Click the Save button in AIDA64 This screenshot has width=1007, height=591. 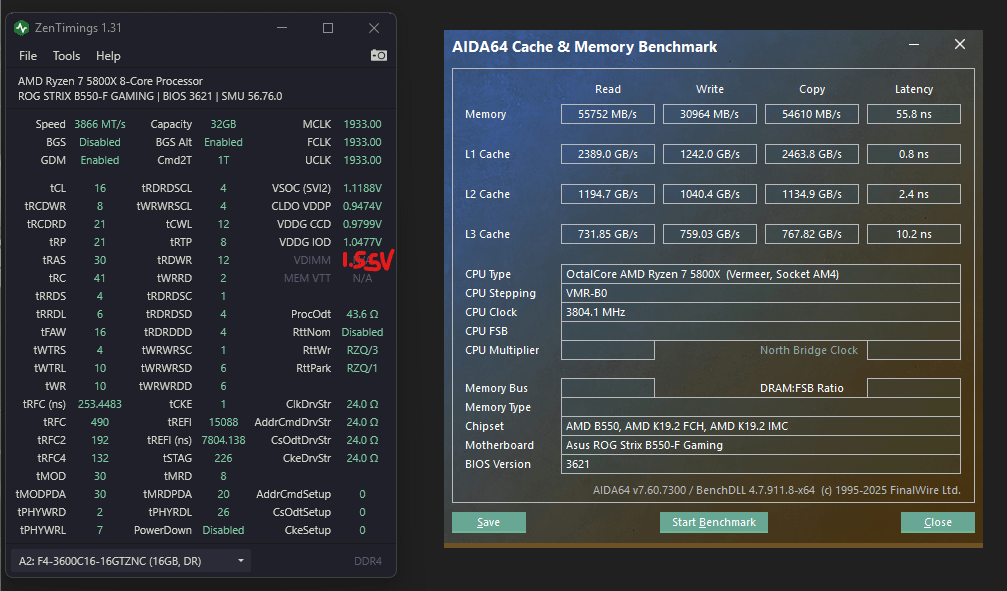[489, 522]
